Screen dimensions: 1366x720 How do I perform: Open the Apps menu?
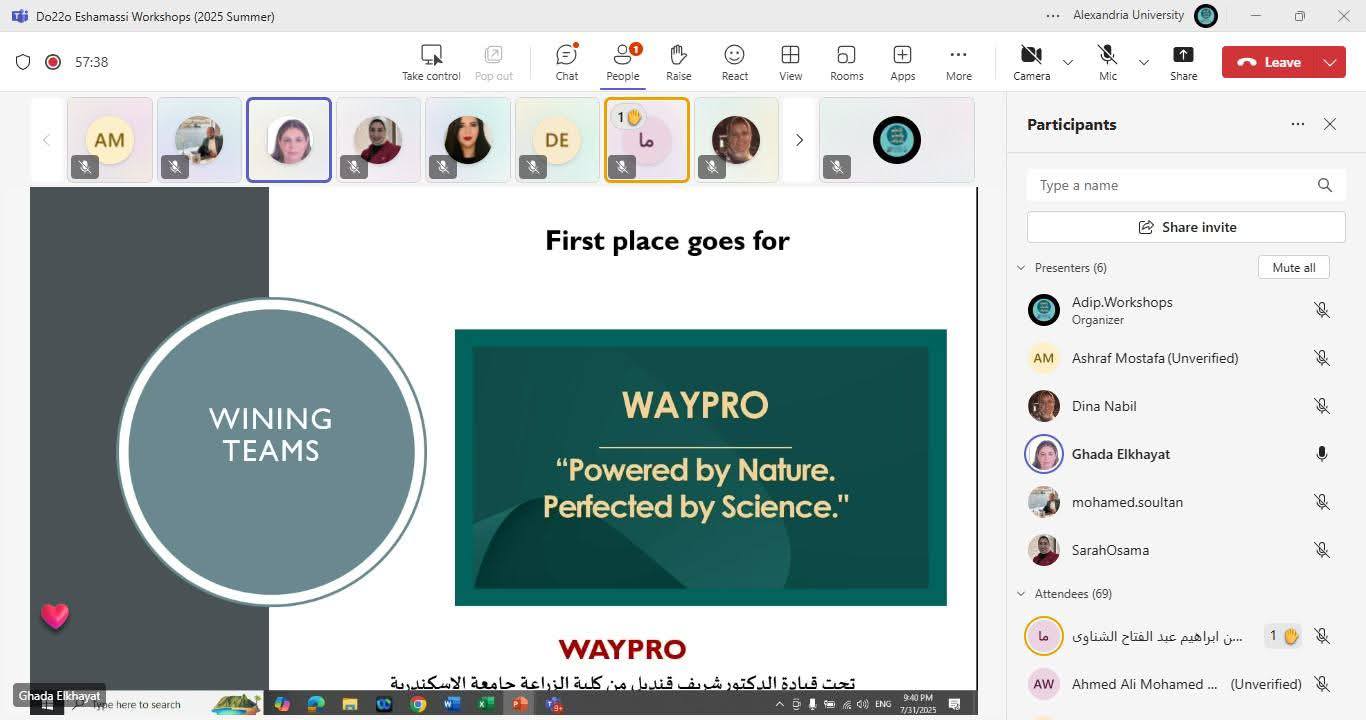click(902, 62)
